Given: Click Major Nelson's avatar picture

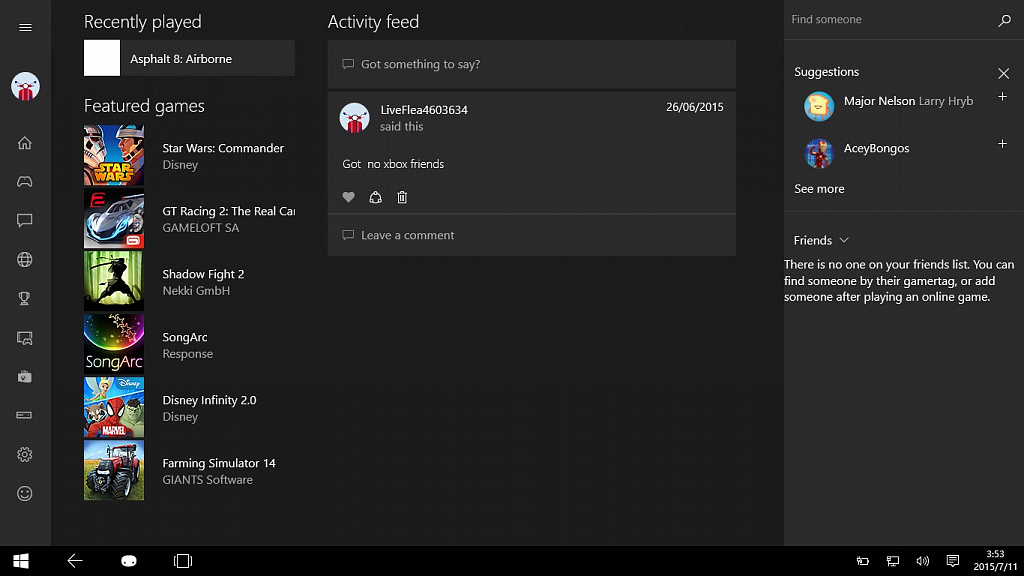Looking at the screenshot, I should (819, 106).
